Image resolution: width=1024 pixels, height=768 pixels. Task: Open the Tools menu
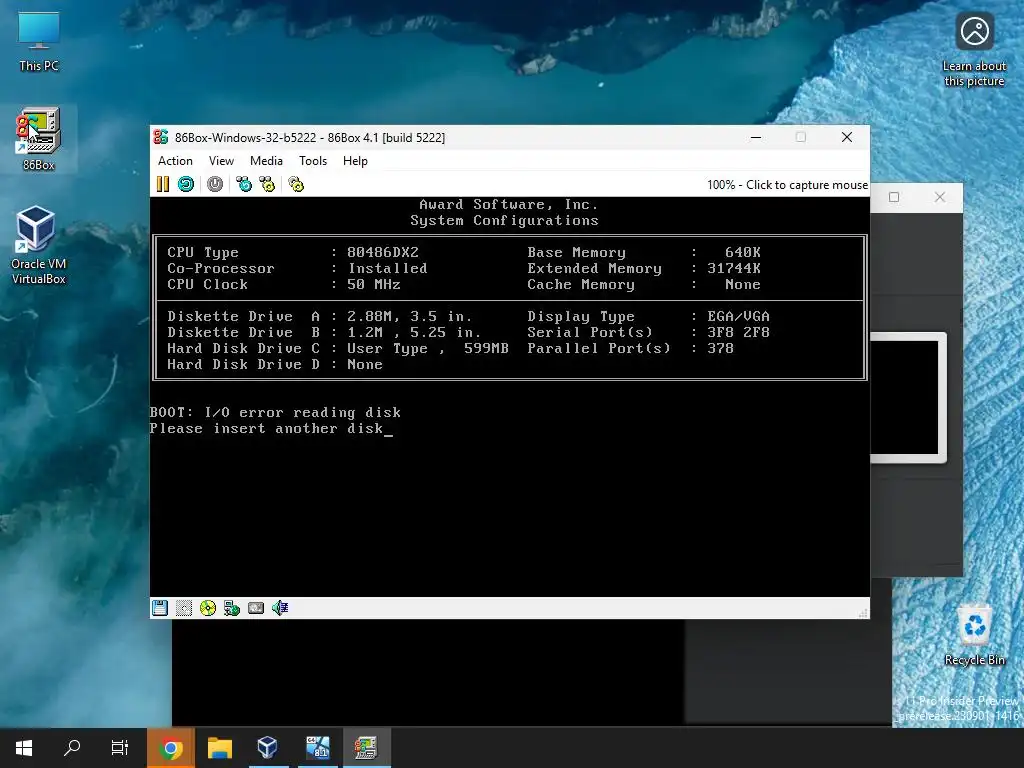coord(313,161)
